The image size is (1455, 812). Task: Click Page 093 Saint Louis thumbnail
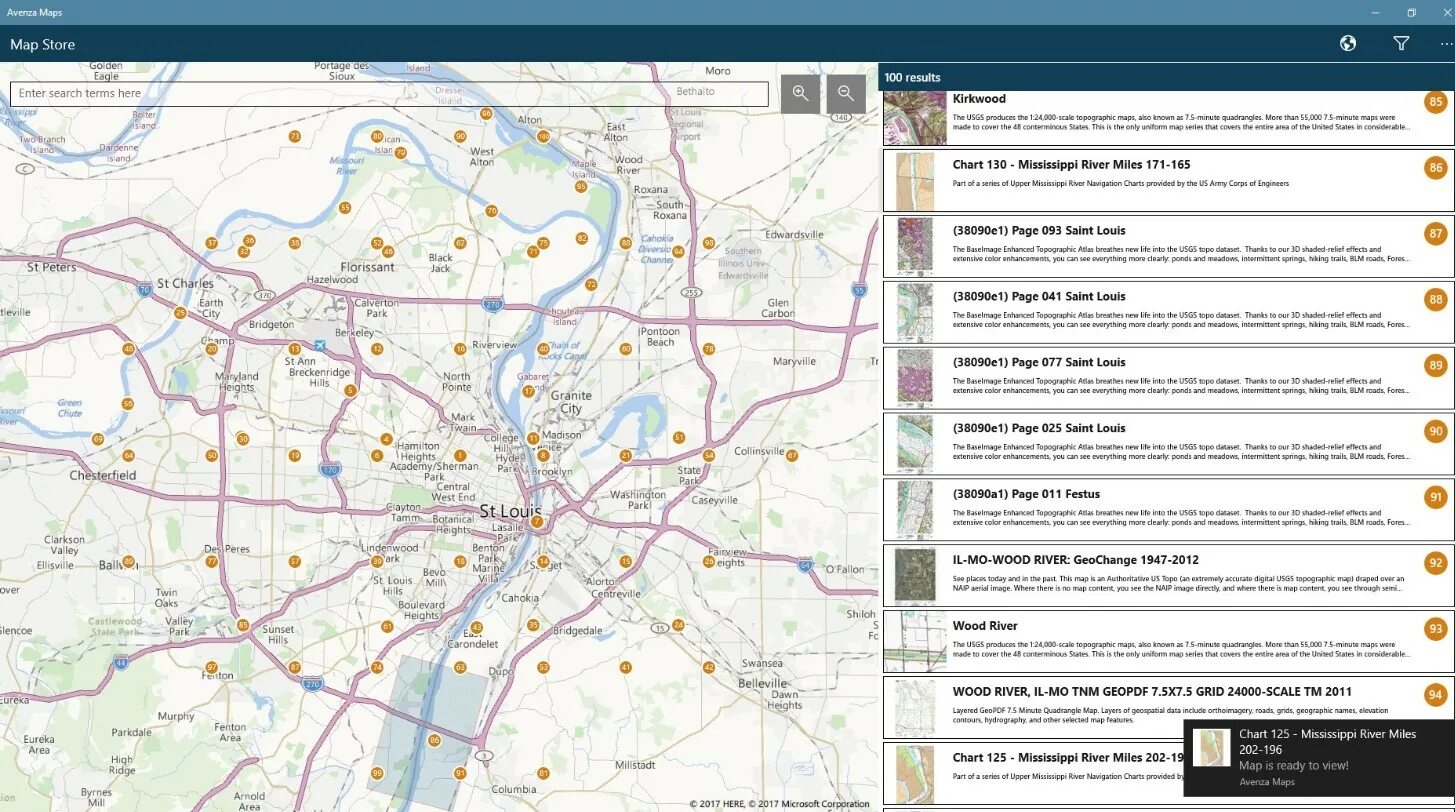point(915,246)
